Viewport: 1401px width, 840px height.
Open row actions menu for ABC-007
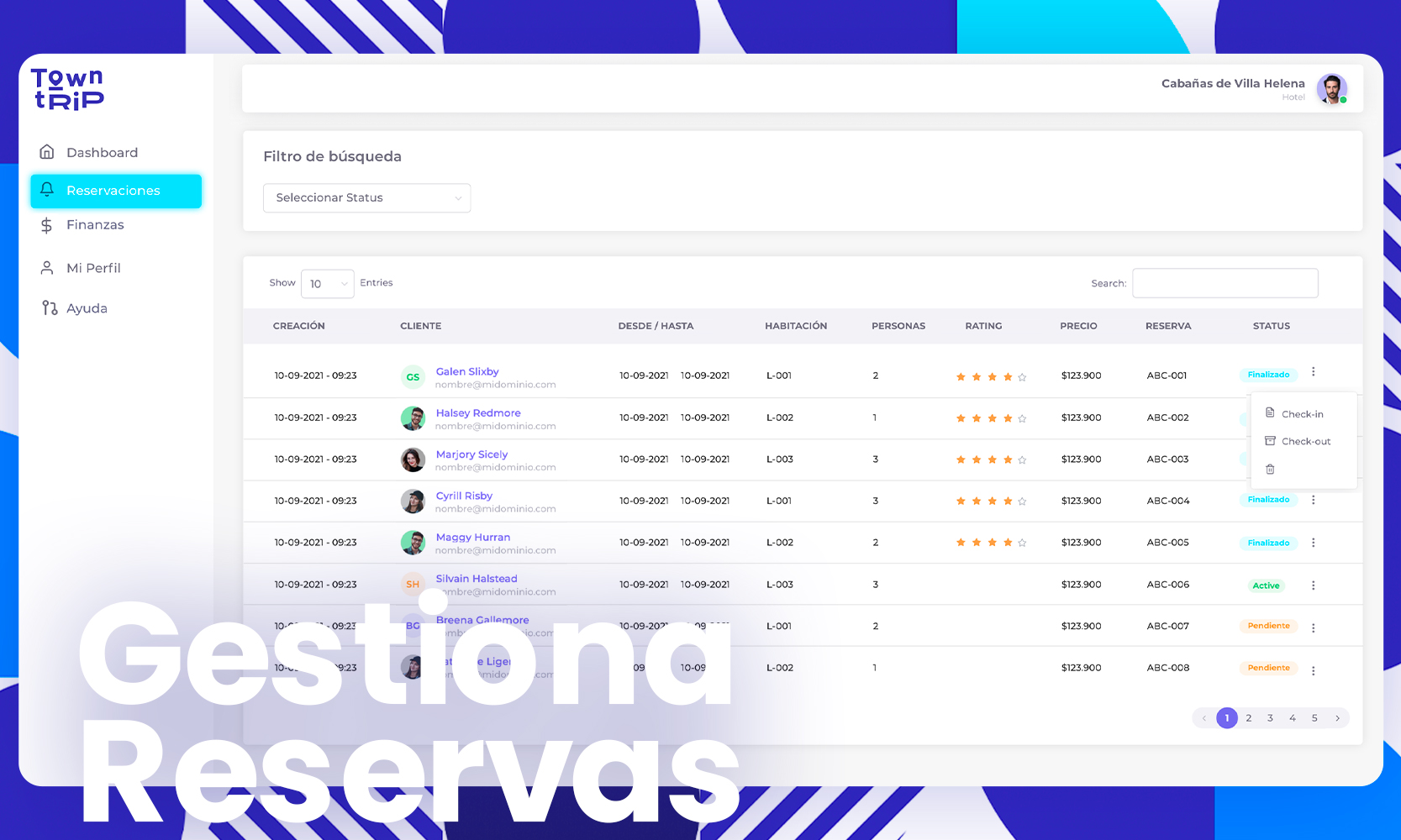point(1314,627)
